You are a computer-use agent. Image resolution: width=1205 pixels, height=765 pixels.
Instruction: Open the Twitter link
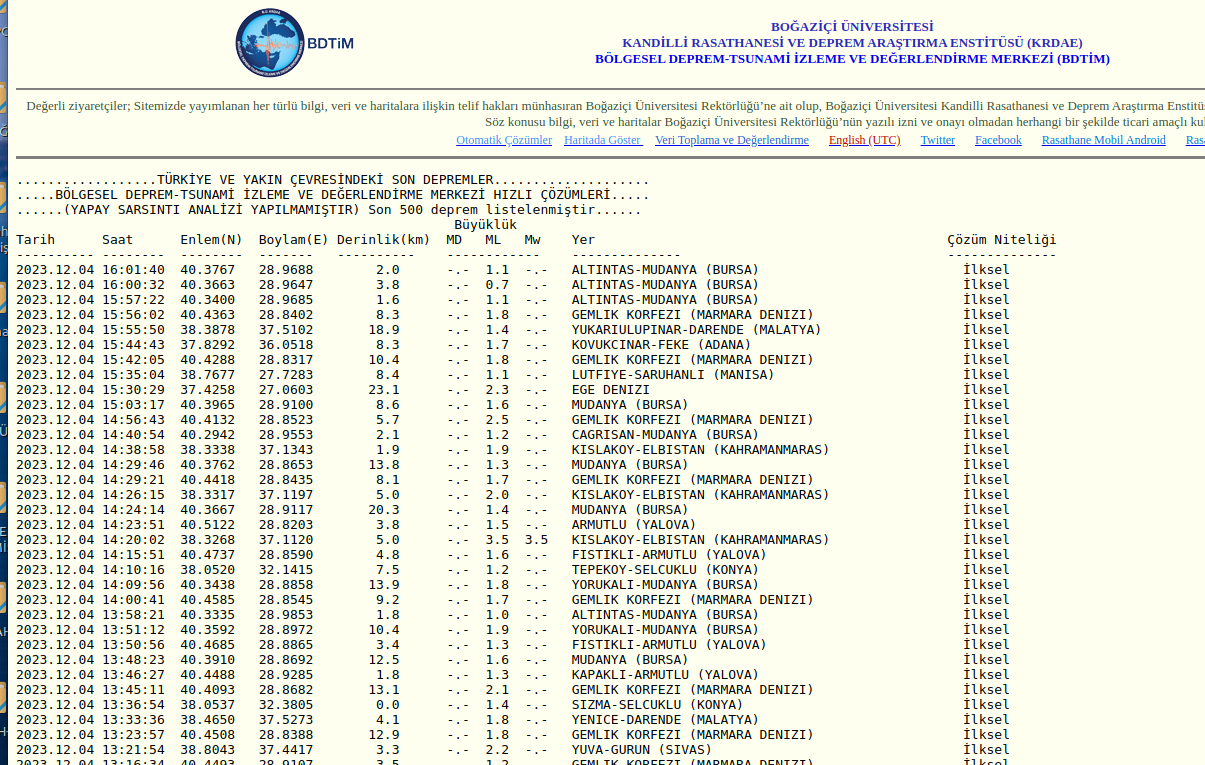click(937, 140)
